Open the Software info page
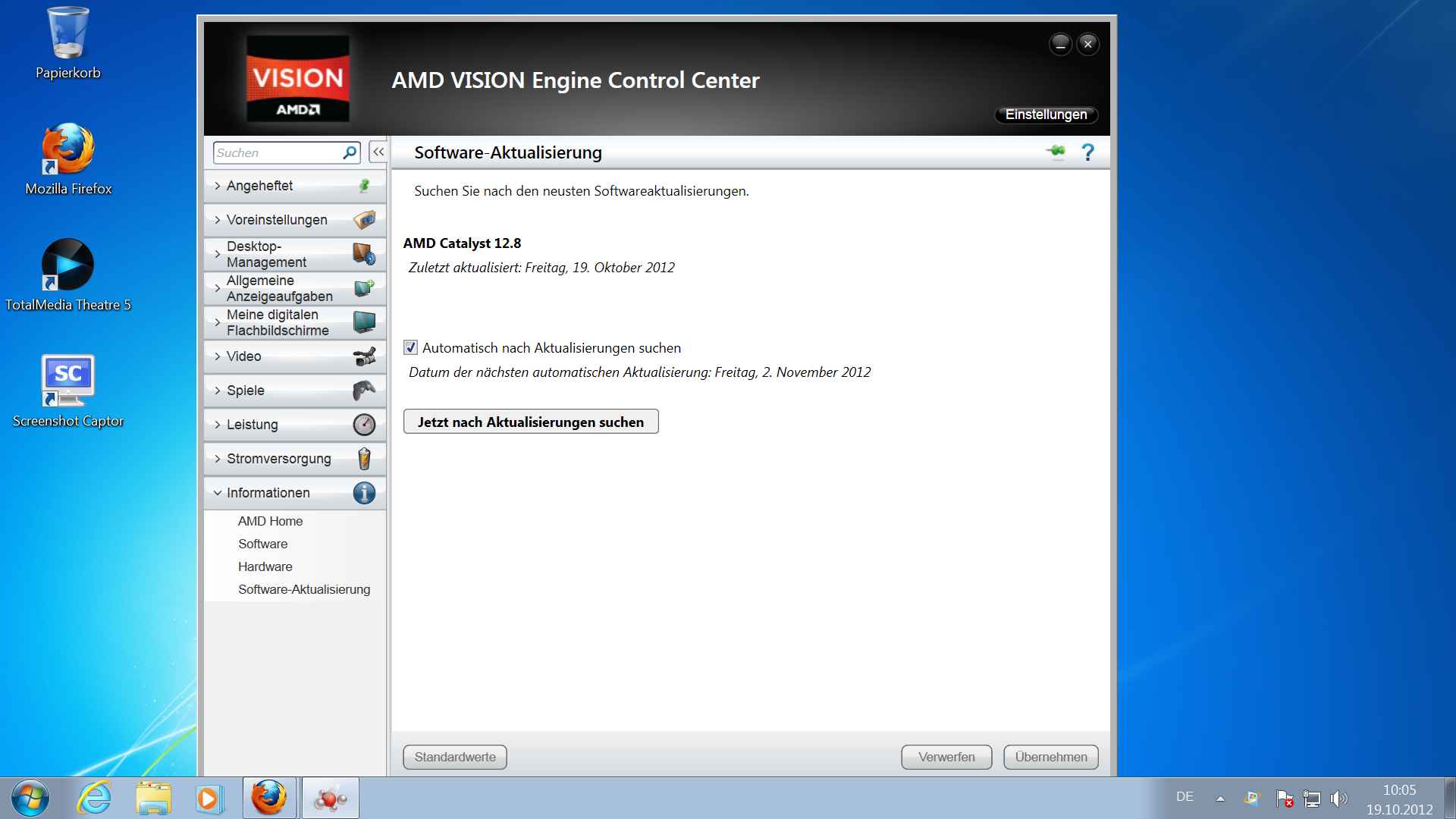 (262, 544)
